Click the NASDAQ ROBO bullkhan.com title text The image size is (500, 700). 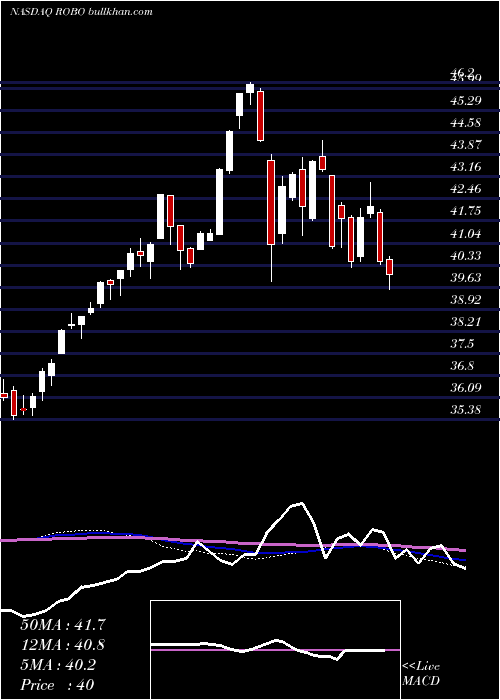tap(81, 12)
